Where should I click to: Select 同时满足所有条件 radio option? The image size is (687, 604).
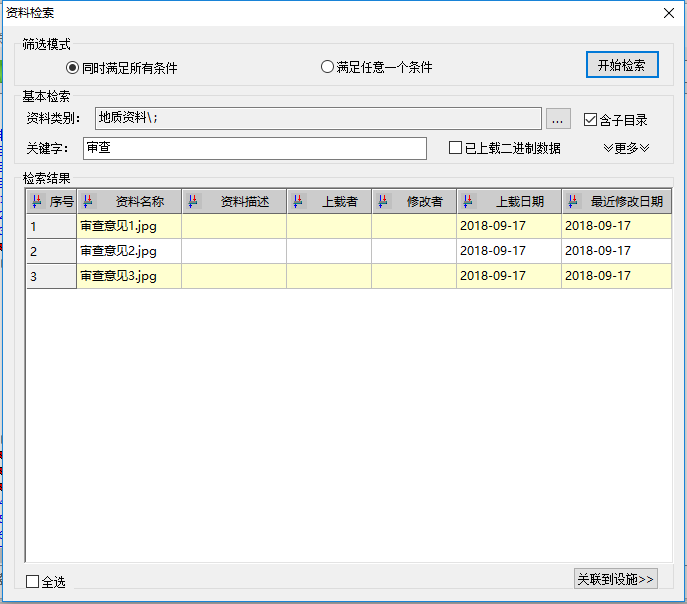[x=72, y=68]
